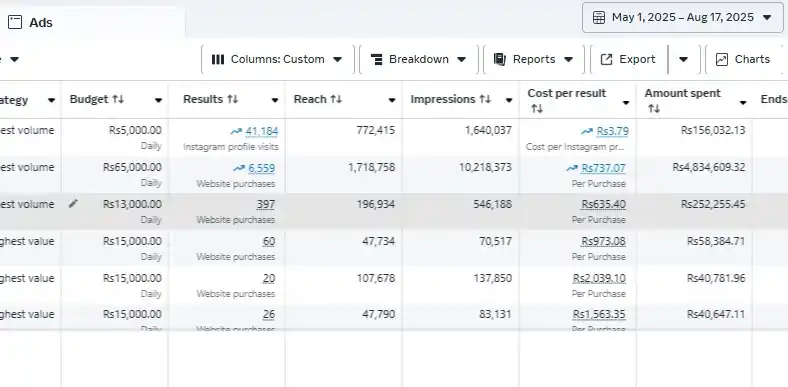
Task: Click the 60 website purchases value
Action: (269, 242)
